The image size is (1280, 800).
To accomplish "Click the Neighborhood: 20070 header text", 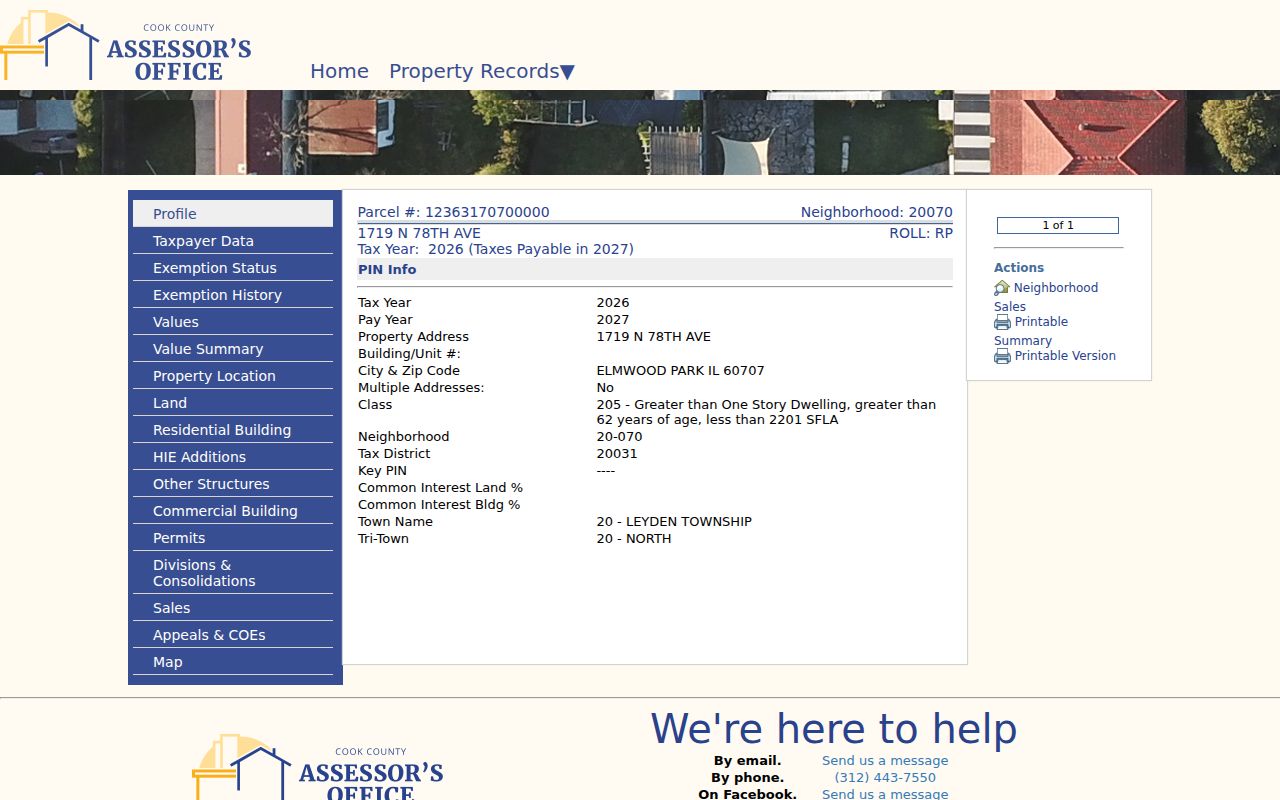I will [x=877, y=212].
